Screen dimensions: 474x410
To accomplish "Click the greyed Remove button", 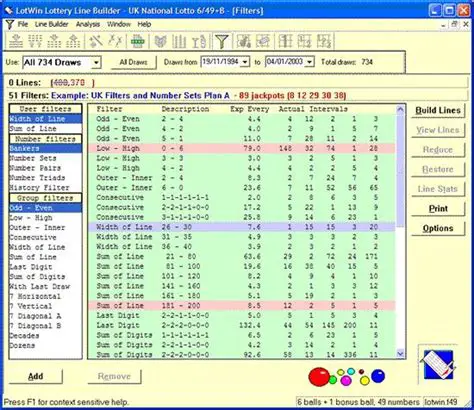I will (114, 376).
